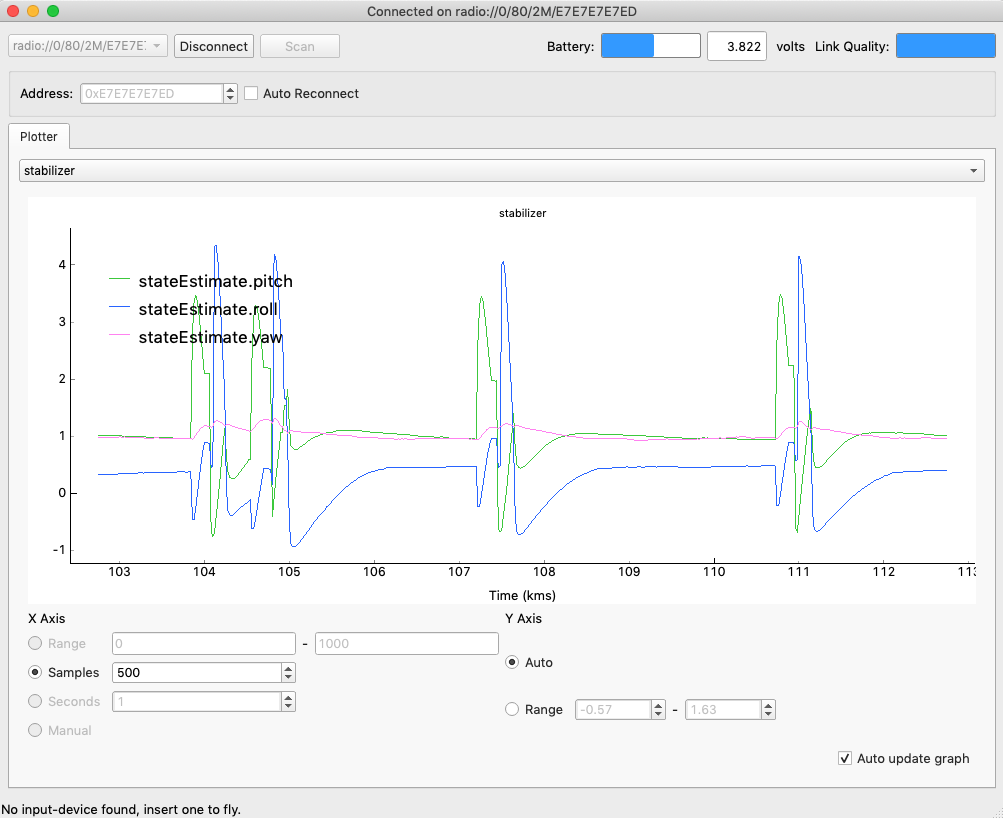Screen dimensions: 1003x818
Task: Decrease the Samples value with down arrow
Action: tap(289, 678)
